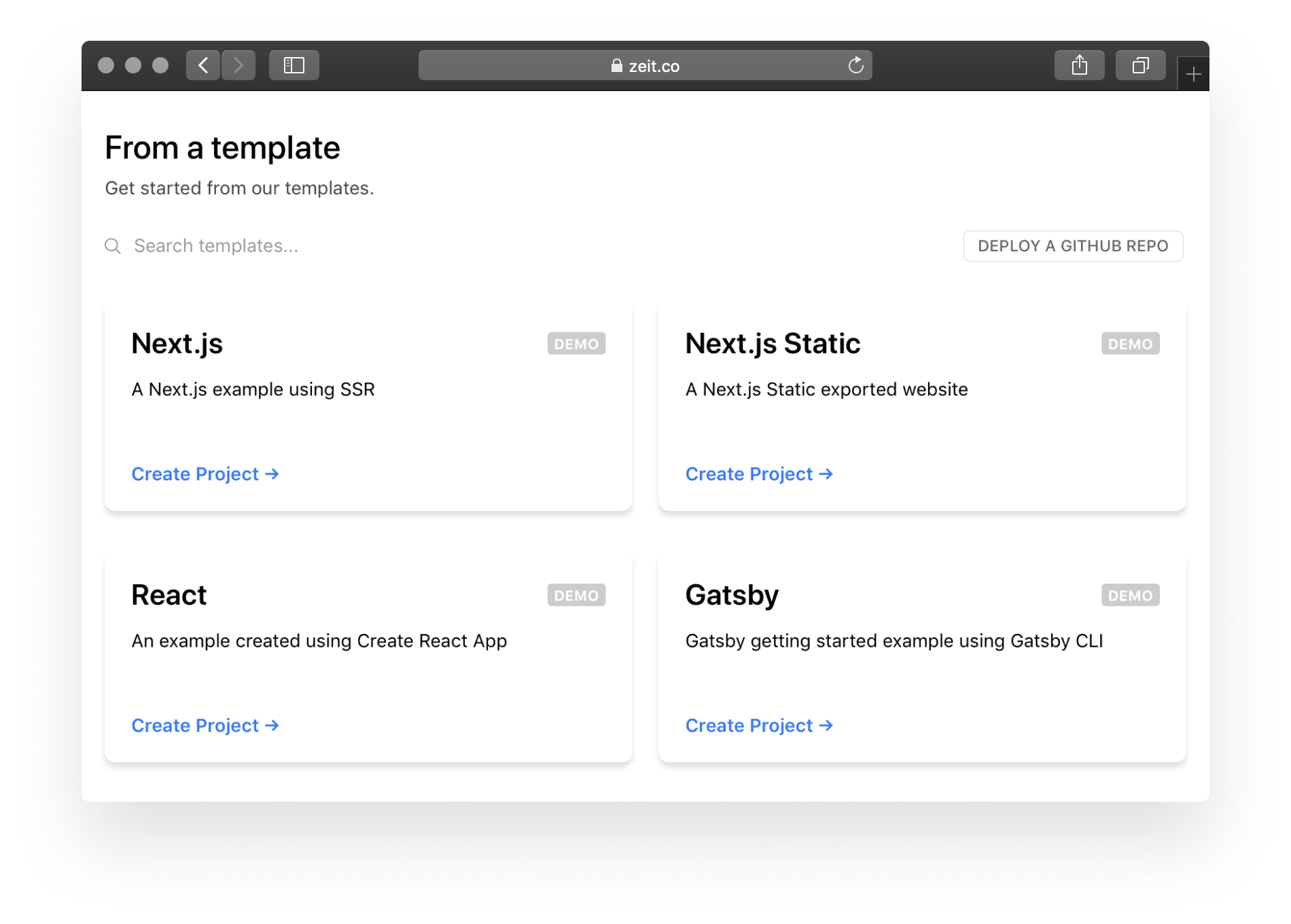This screenshot has height=924, width=1291.
Task: Click the DEMO badge on Next.js Static card
Action: coord(1129,344)
